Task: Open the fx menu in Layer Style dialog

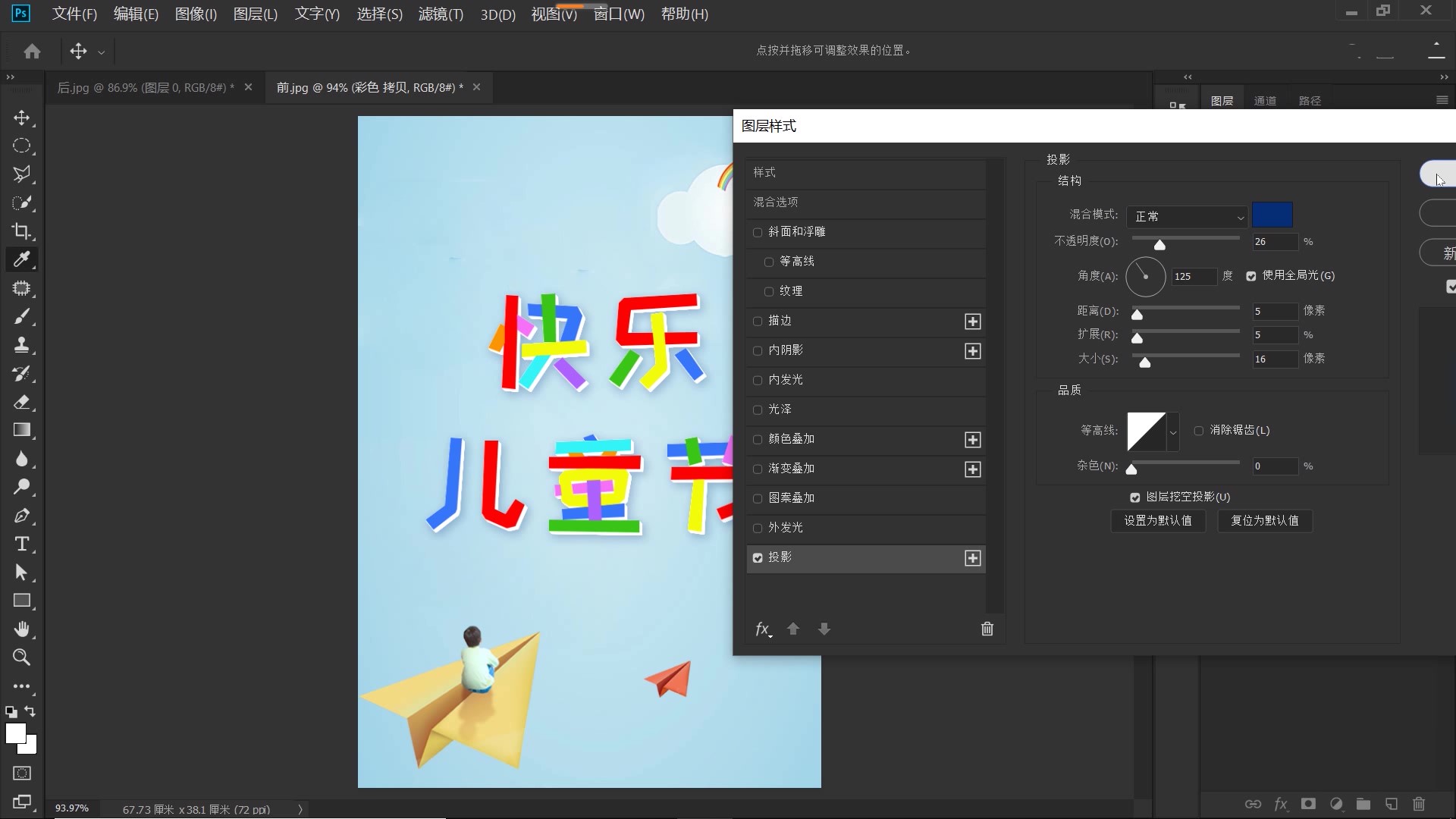Action: pos(763,629)
